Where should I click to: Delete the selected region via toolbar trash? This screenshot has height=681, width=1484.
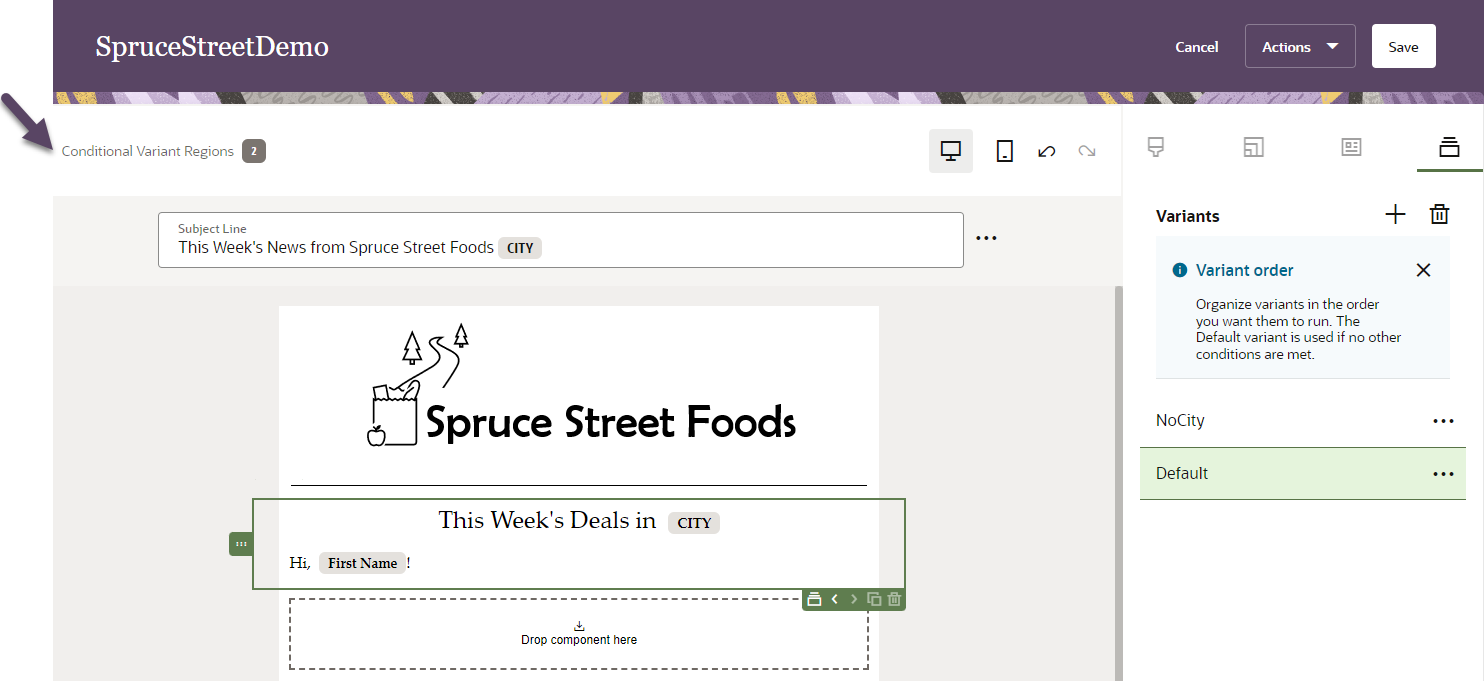coord(894,600)
